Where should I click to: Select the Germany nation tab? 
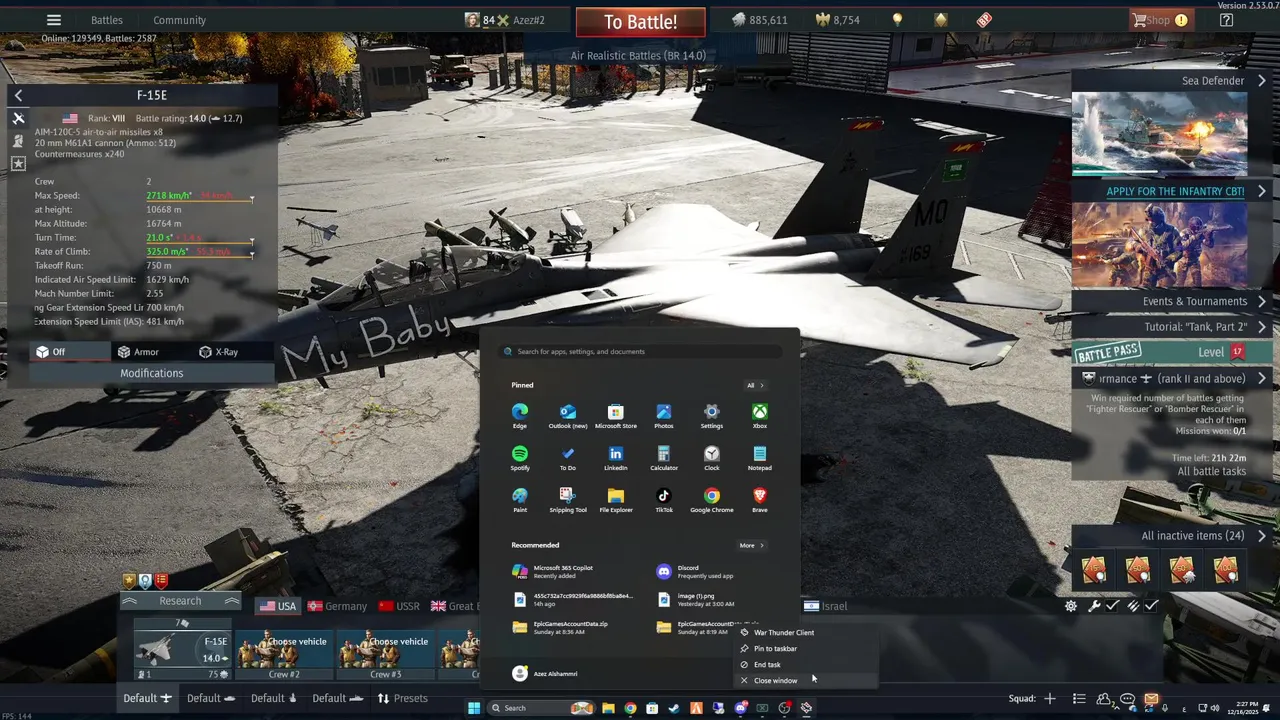pyautogui.click(x=337, y=606)
